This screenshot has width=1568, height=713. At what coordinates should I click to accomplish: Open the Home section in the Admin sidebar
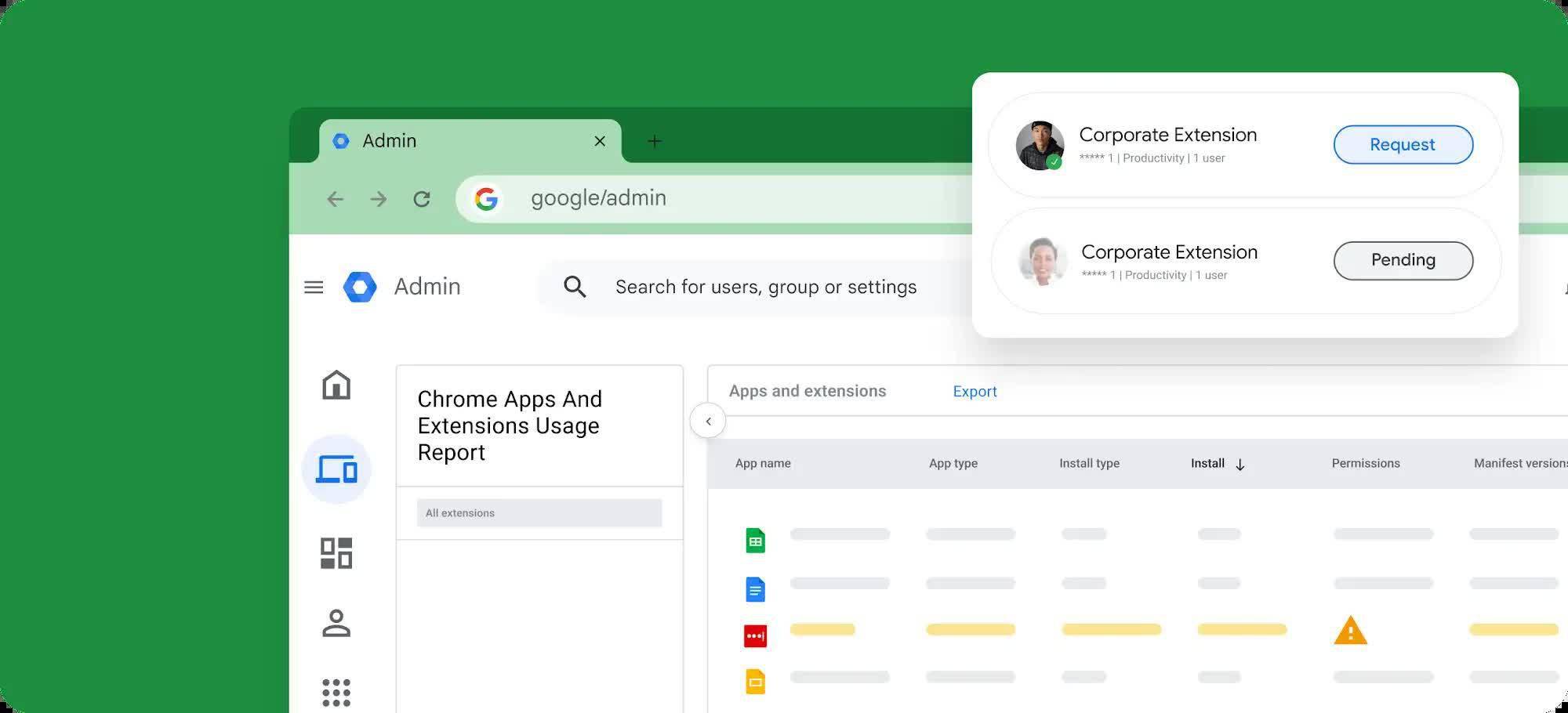[336, 385]
